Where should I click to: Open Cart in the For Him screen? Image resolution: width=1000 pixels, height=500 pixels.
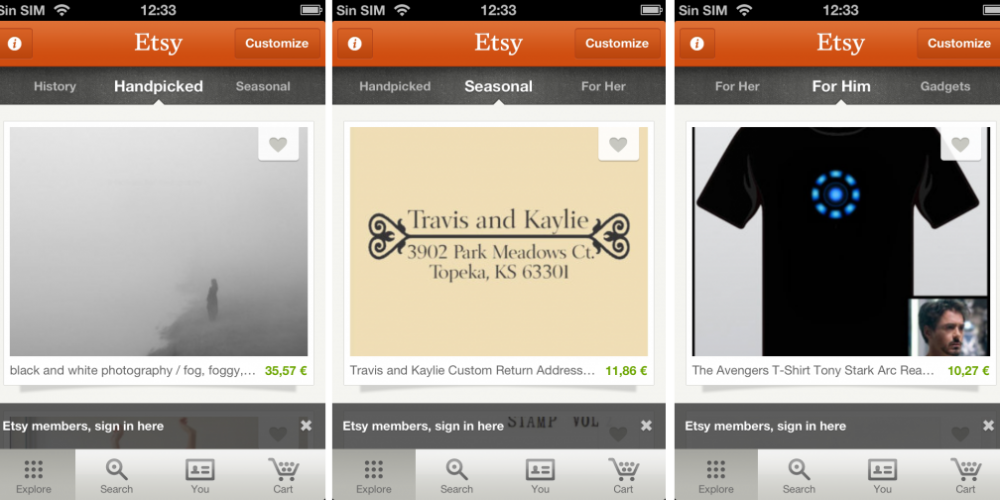click(966, 476)
